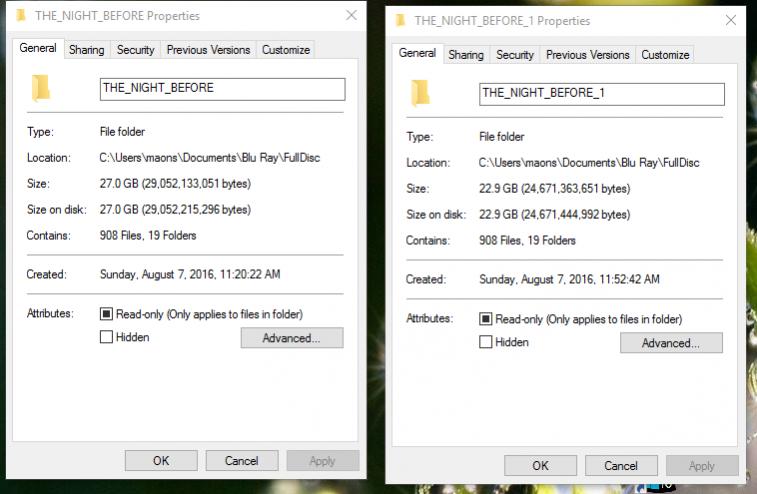Focus the folder name field containing THE_NIGHT_BEFORE_1
Image resolution: width=757 pixels, height=494 pixels.
pyautogui.click(x=602, y=94)
